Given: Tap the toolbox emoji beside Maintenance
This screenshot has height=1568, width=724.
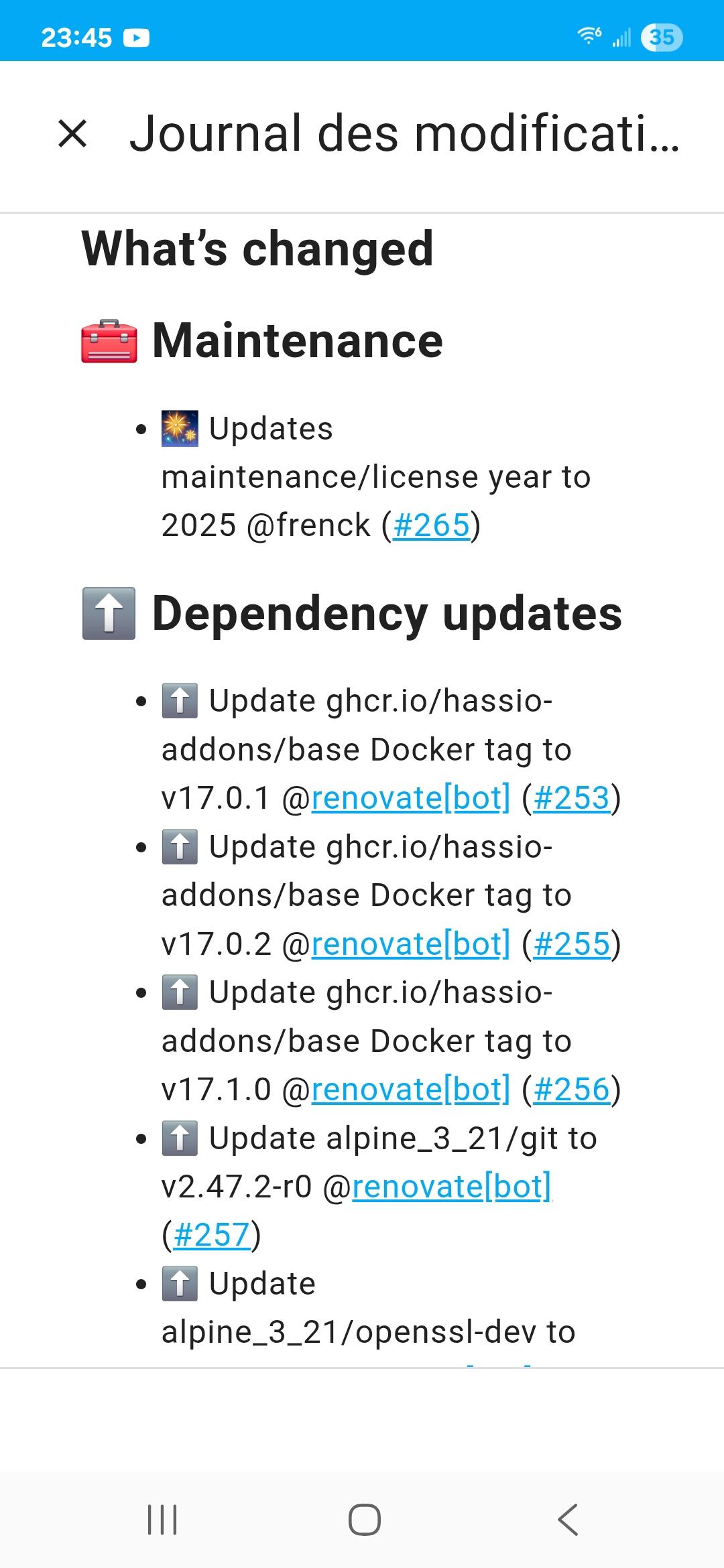Looking at the screenshot, I should click(x=109, y=342).
